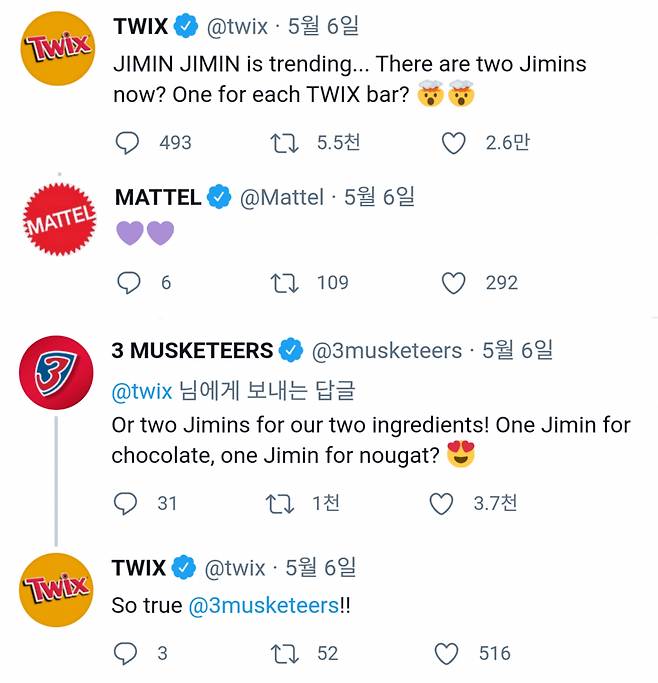Image resolution: width=658 pixels, height=683 pixels.
Task: Retweet TWIX's JIMIN JIMIN trending tweet
Action: 286,143
